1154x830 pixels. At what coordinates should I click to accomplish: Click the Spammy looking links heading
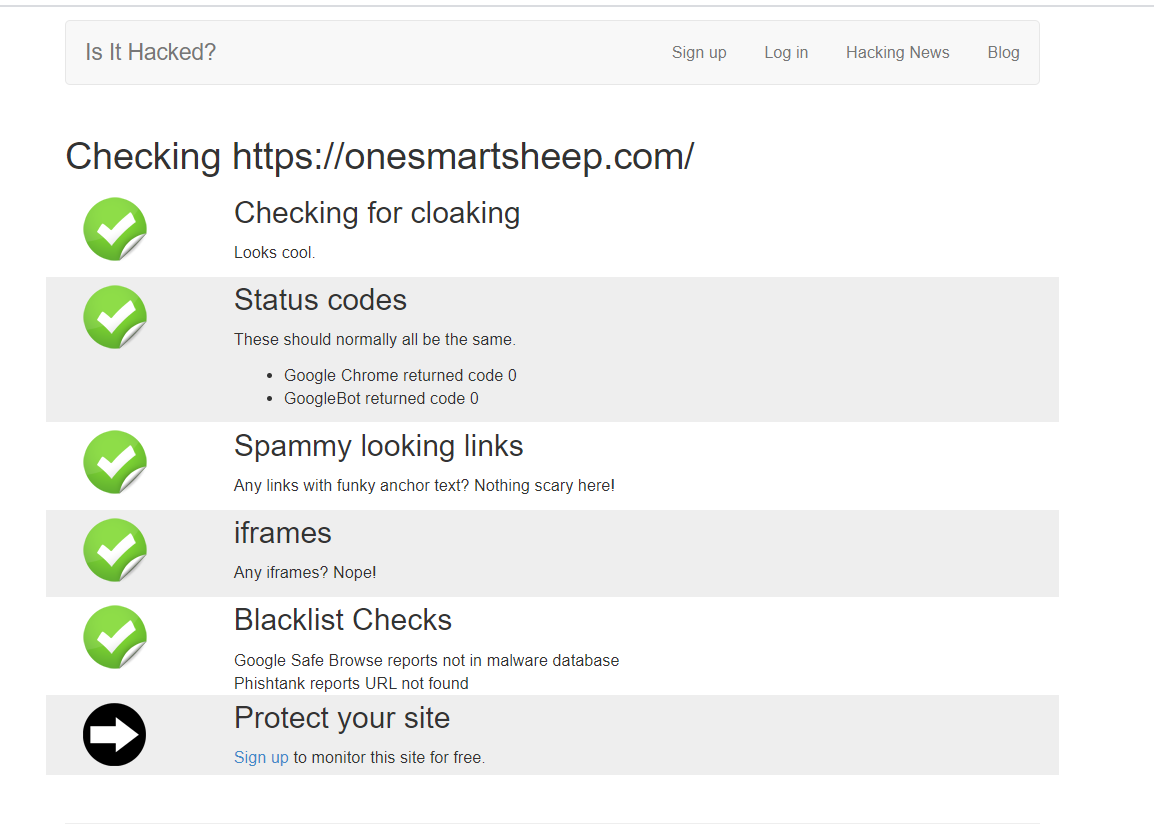(378, 447)
